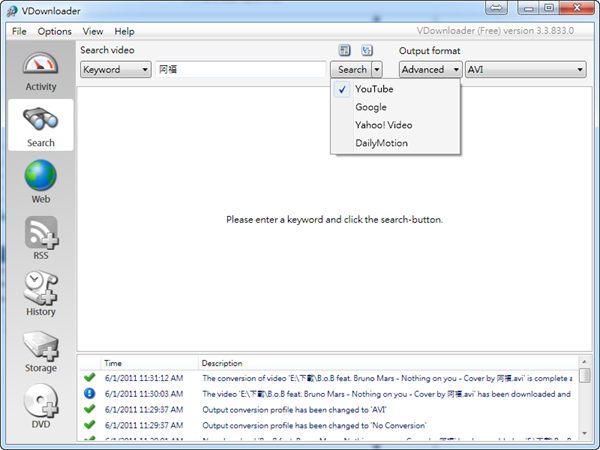Click 'The conversion of video' log description
The width and height of the screenshot is (600, 450).
(387, 378)
